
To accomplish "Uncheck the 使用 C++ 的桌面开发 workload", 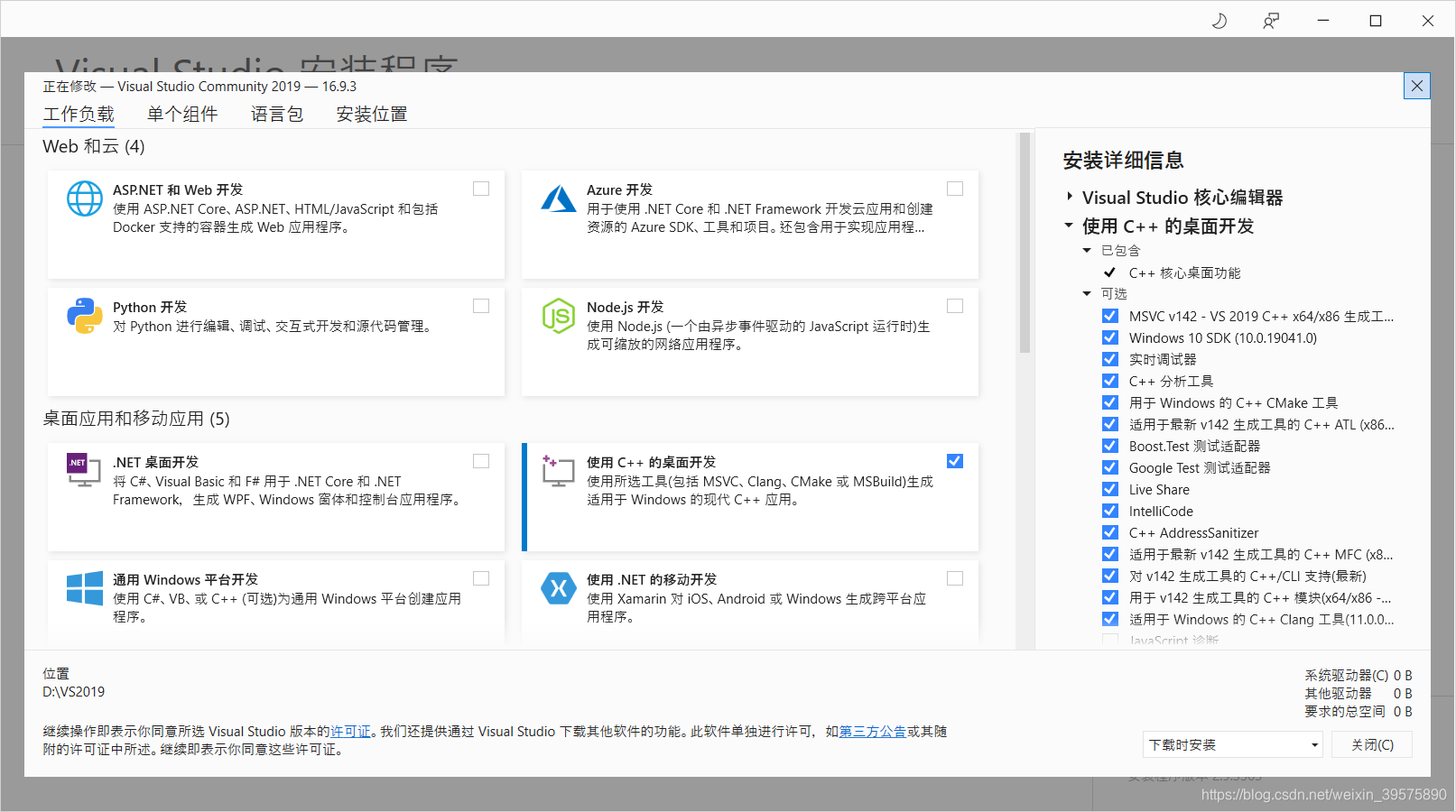I will point(955,461).
